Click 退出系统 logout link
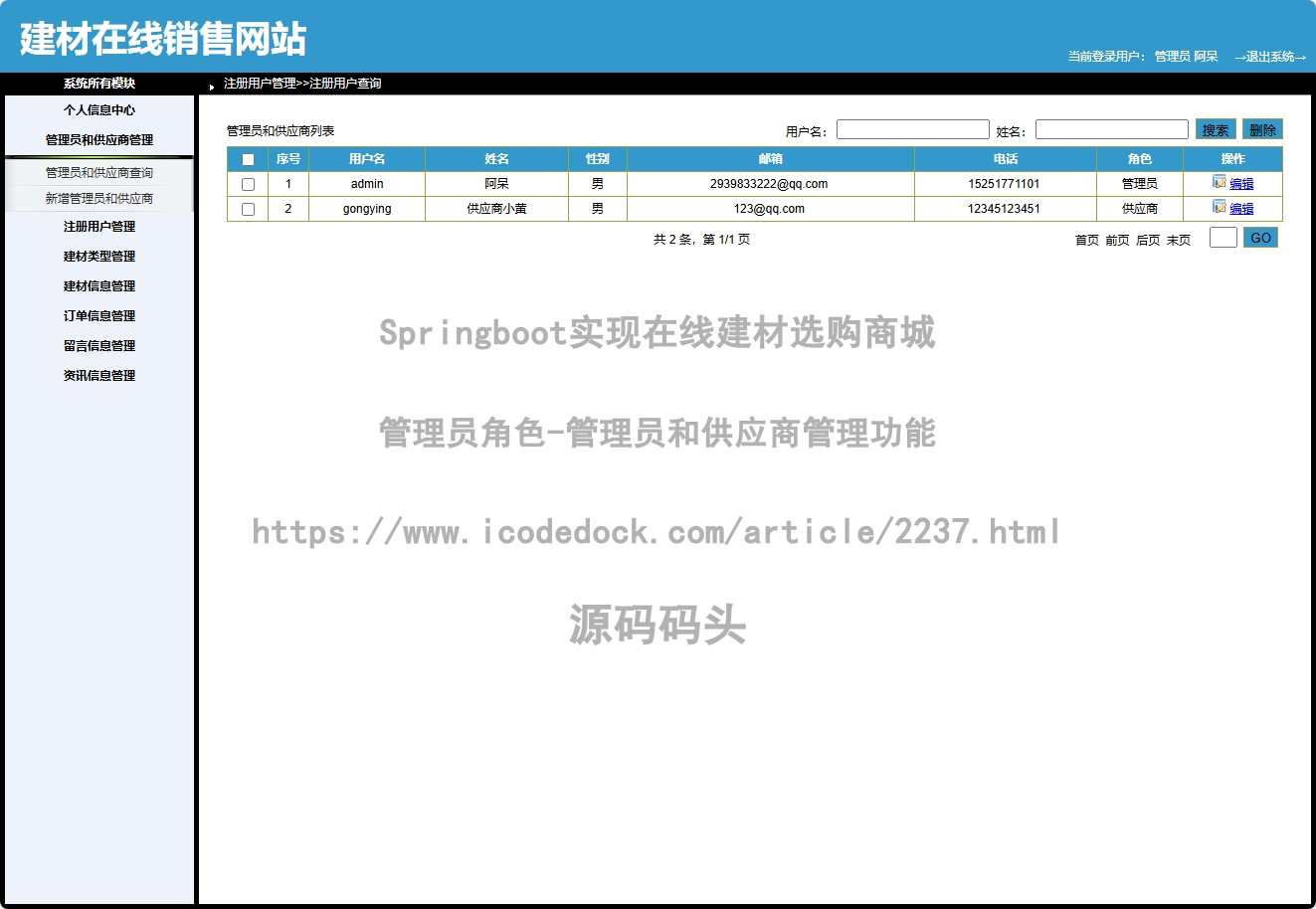 pos(1270,57)
